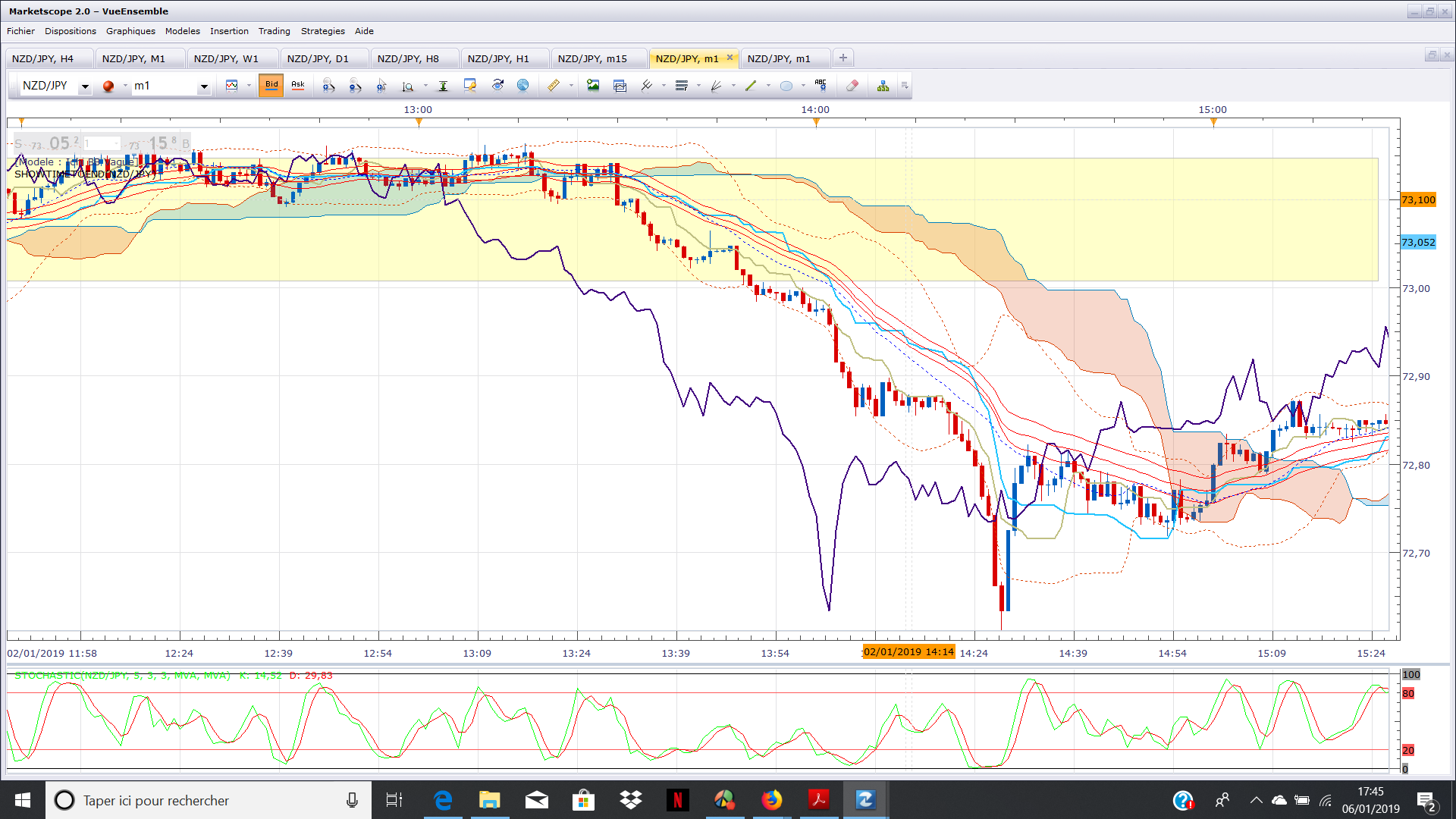Click the zoom area tool icon
This screenshot has width=1456, height=819.
(x=408, y=86)
